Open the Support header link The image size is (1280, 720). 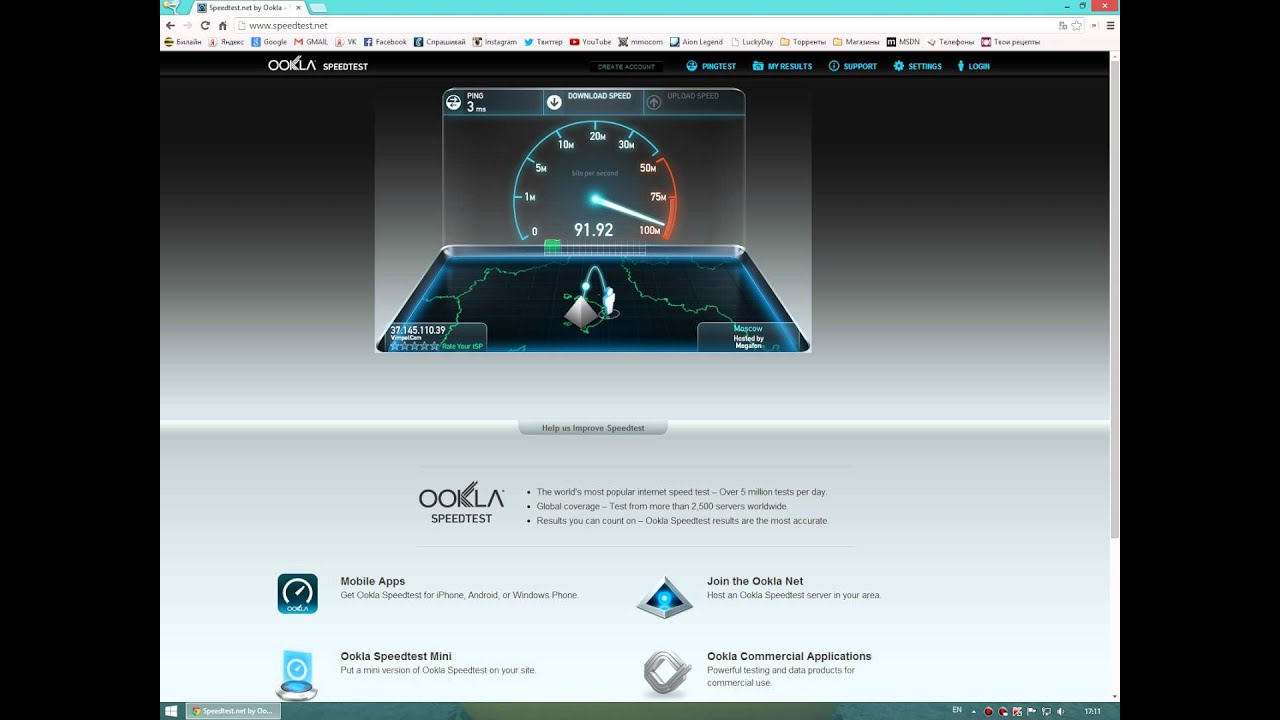click(852, 66)
